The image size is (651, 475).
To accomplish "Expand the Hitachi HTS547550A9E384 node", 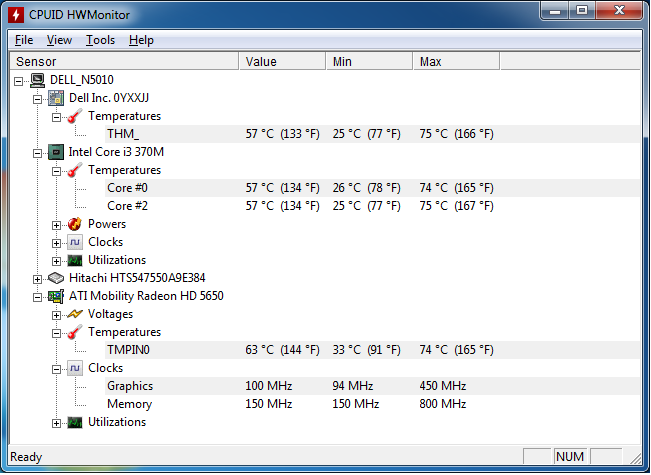I will 37,279.
